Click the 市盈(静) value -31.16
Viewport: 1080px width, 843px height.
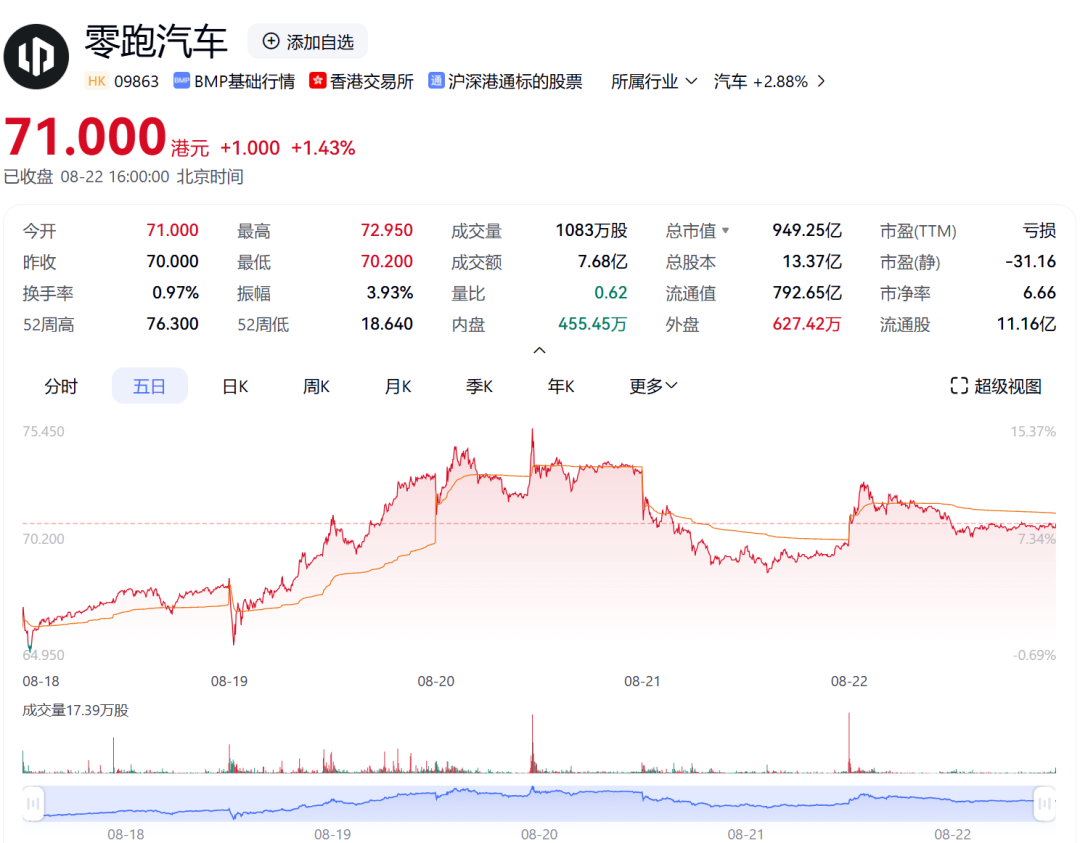[x=1030, y=262]
